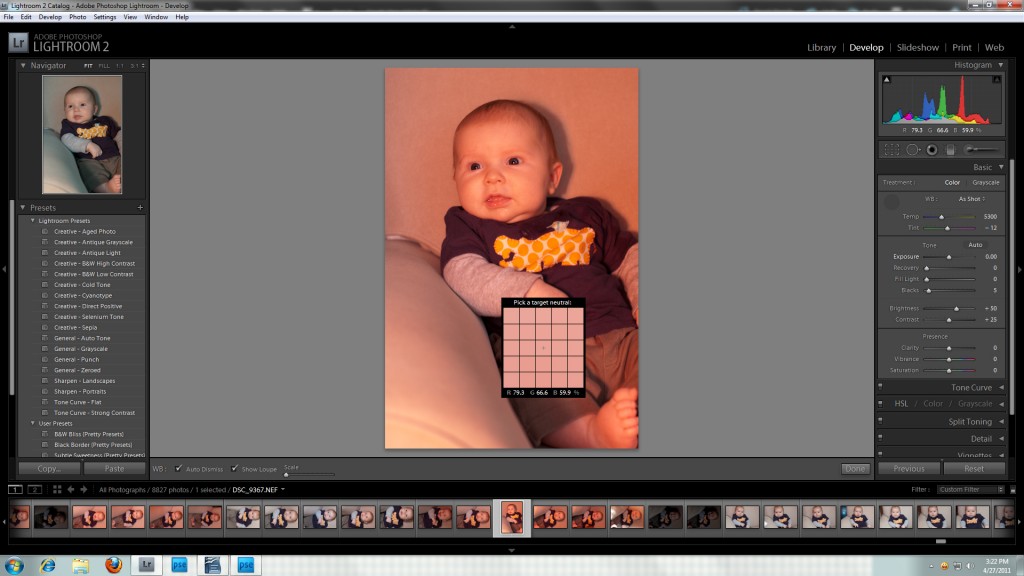Switch to the Library module

pos(822,47)
